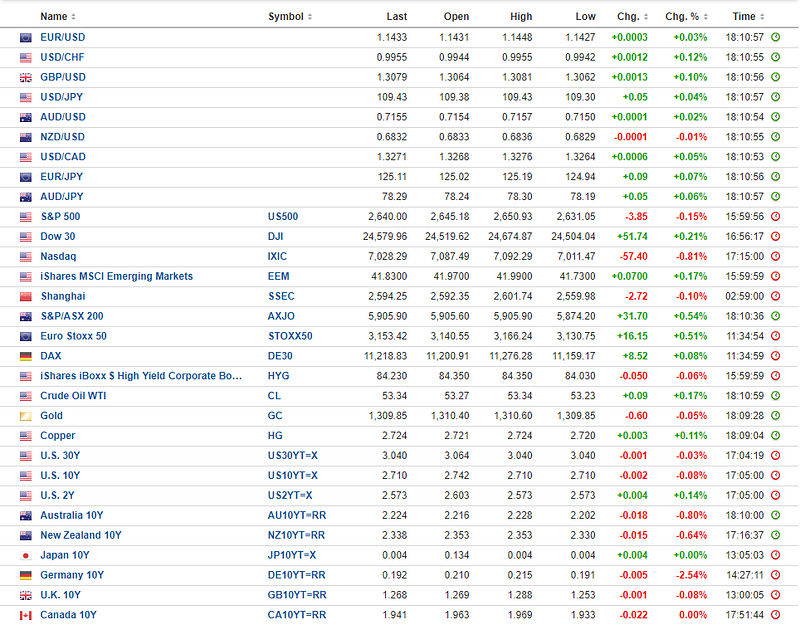Open iShares MSCI Emerging Markets link
Screen dimensions: 800x630
tap(117, 276)
